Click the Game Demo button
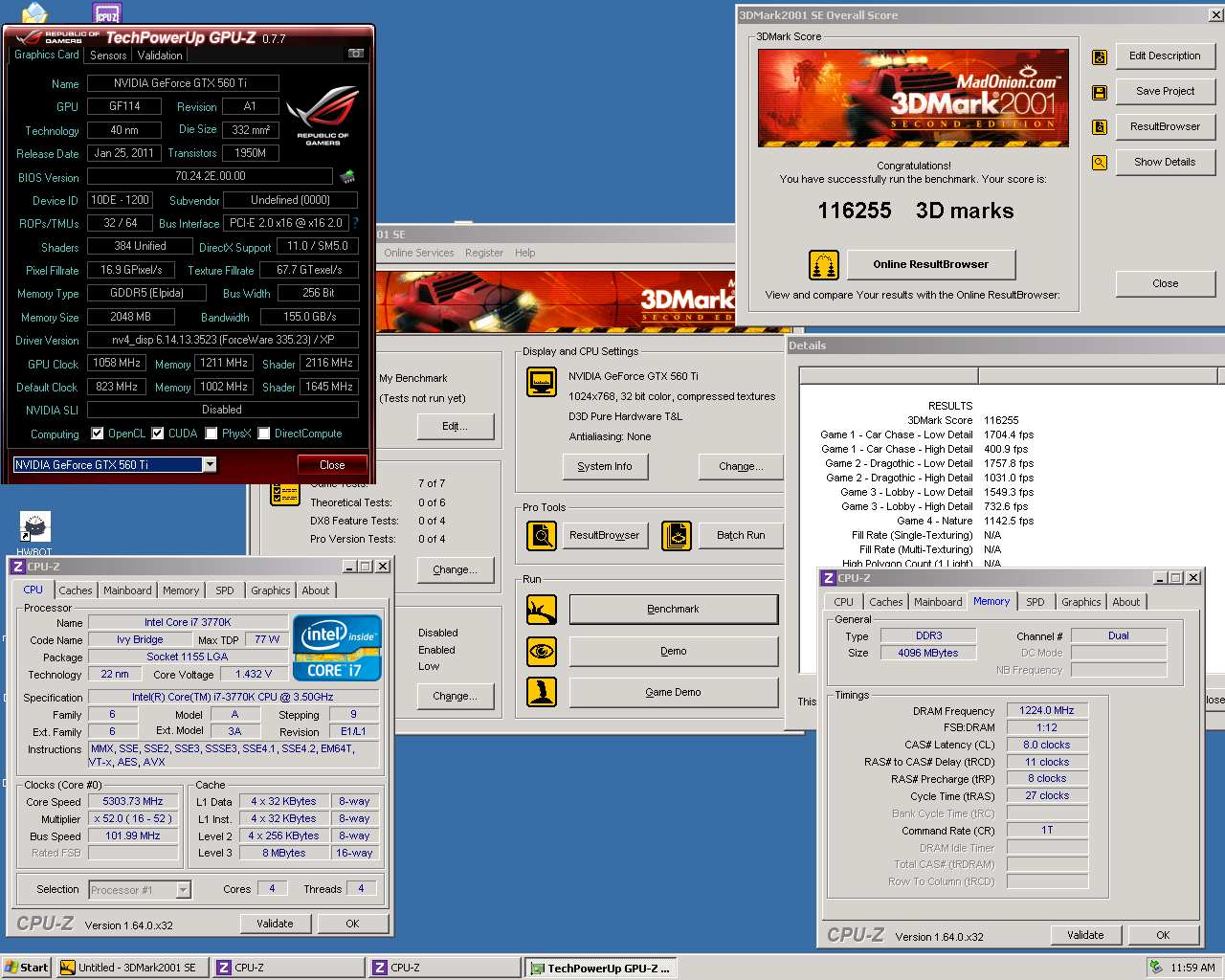The image size is (1225, 980). 674,692
